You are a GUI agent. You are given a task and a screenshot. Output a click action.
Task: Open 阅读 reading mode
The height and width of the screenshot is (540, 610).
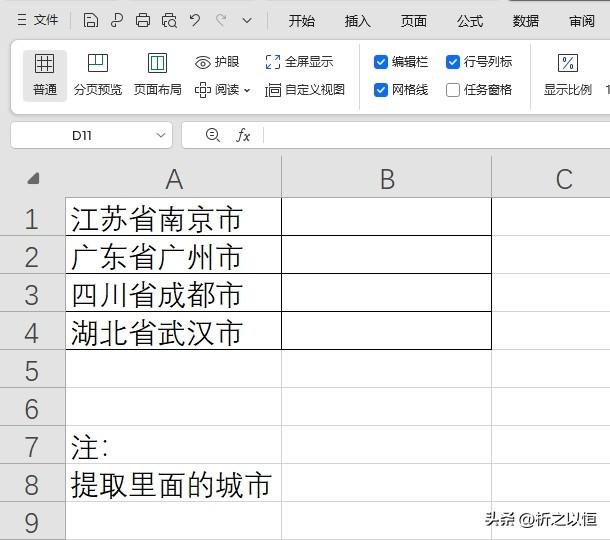click(x=217, y=90)
